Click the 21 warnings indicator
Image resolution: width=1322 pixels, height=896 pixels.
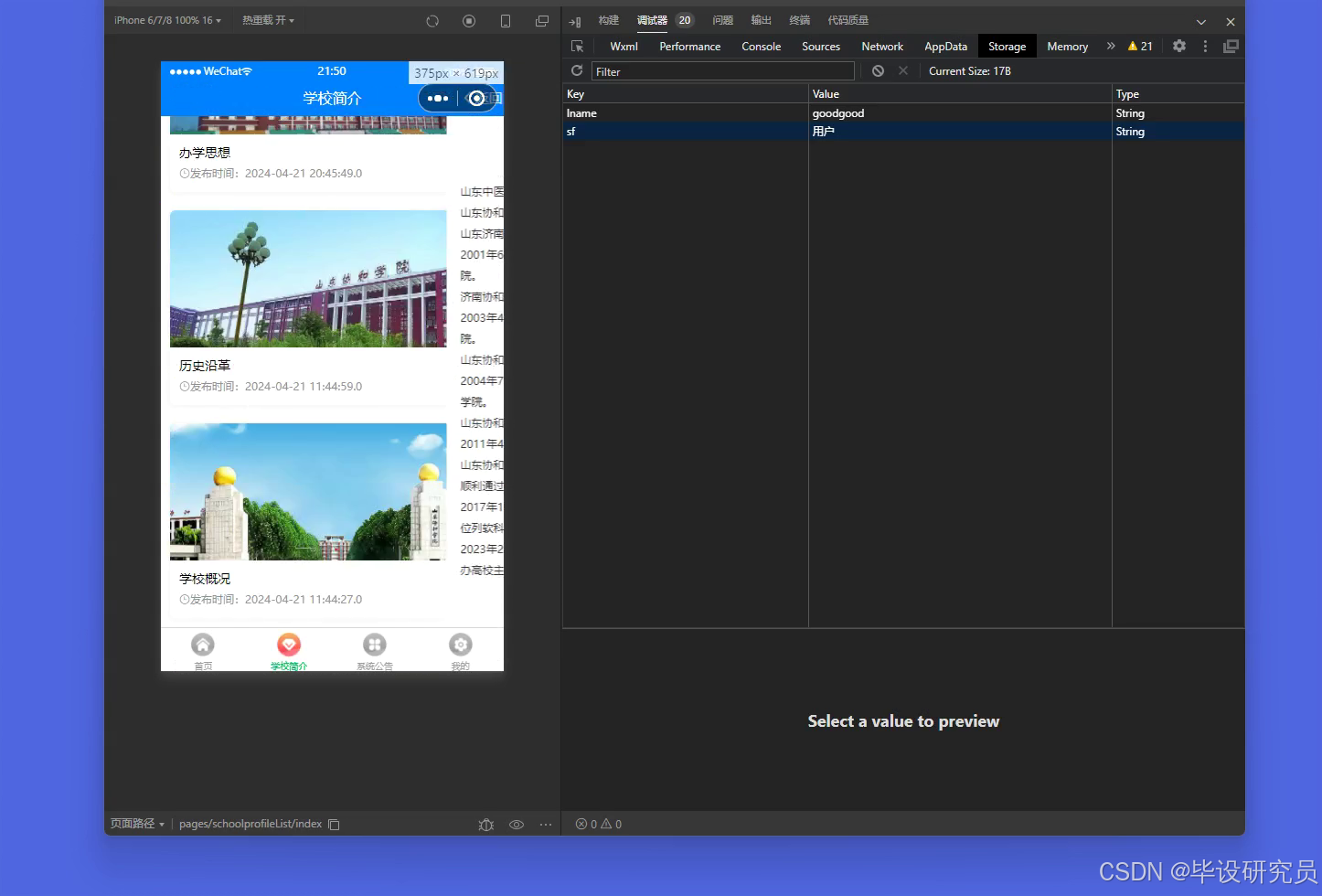[1140, 46]
